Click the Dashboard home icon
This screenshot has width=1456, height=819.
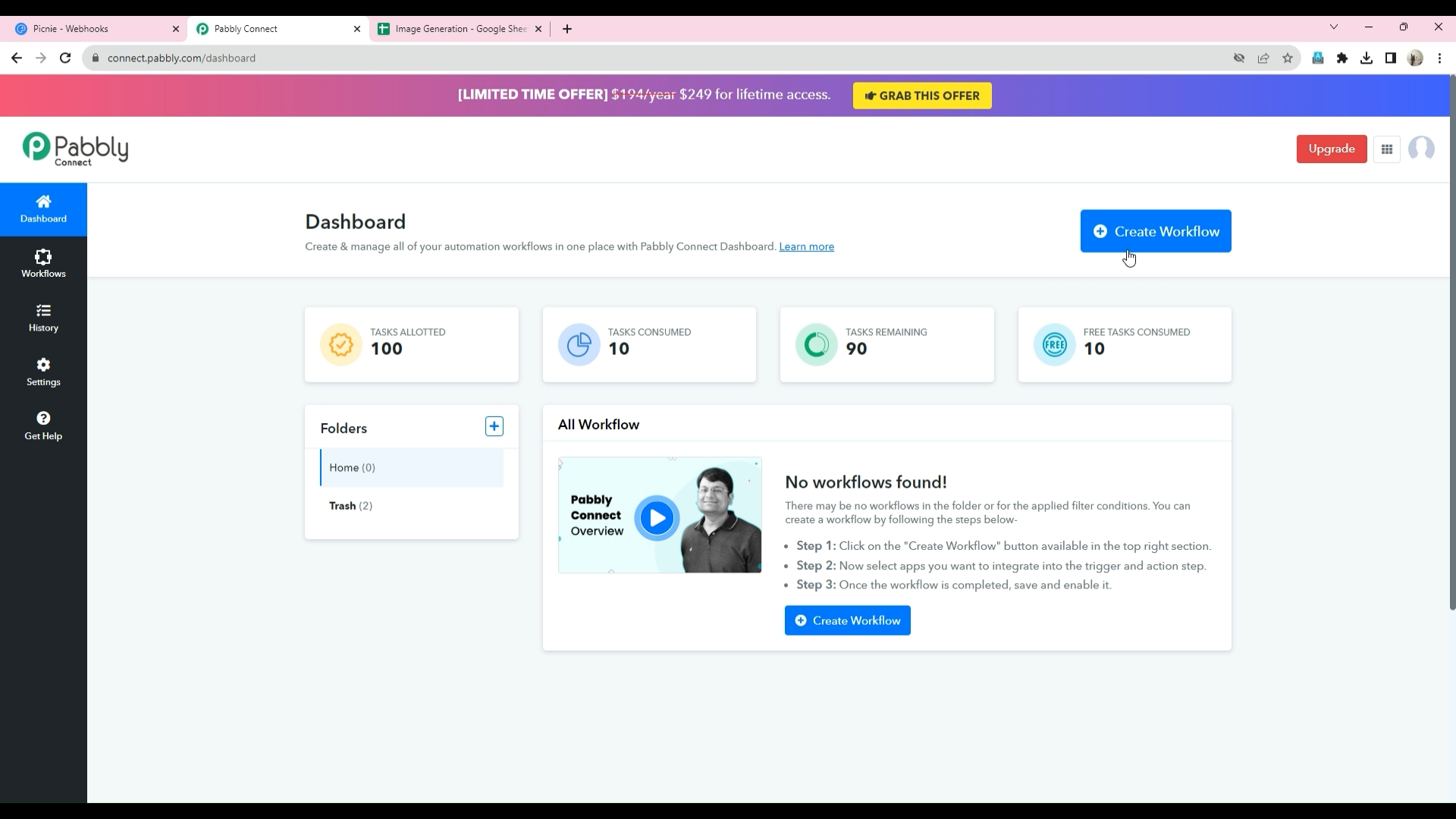[43, 202]
